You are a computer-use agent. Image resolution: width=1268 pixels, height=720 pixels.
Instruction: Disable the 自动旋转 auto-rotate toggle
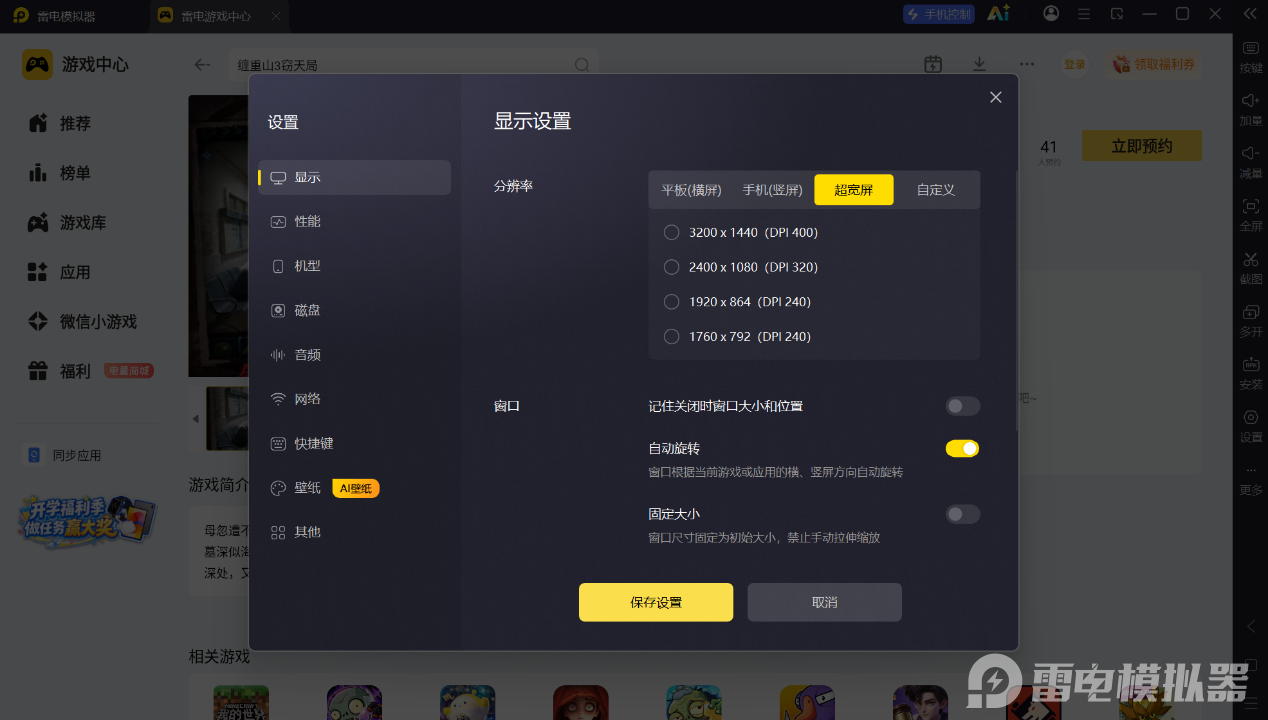[x=963, y=449]
